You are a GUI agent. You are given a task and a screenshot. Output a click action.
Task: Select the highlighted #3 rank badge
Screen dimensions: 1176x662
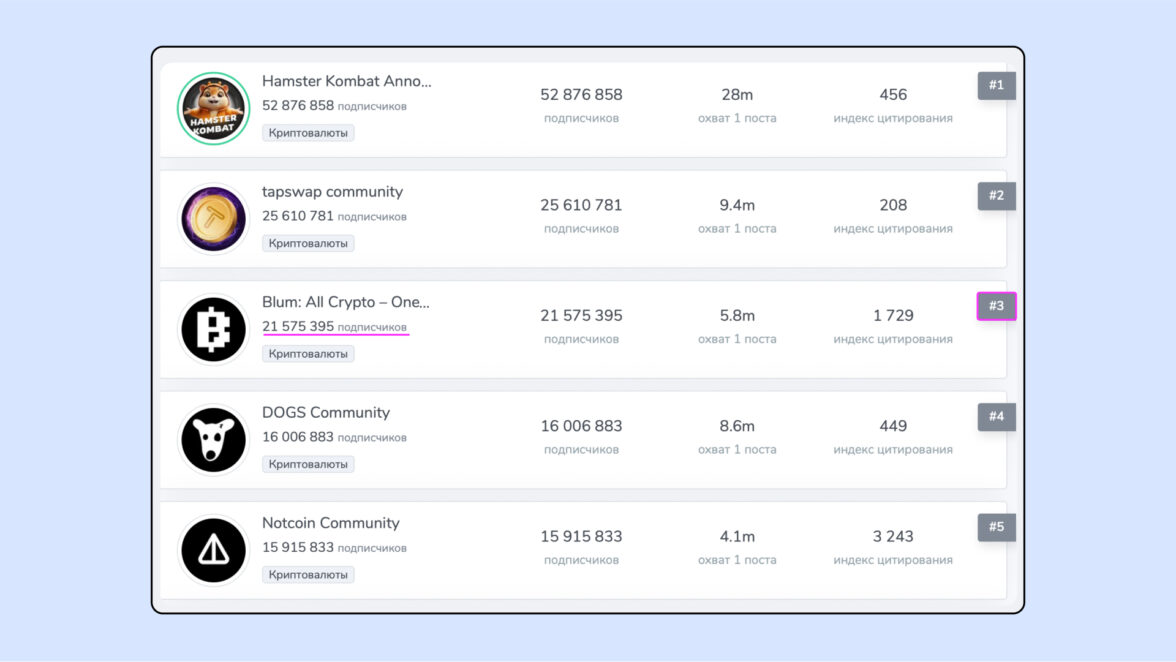[996, 306]
